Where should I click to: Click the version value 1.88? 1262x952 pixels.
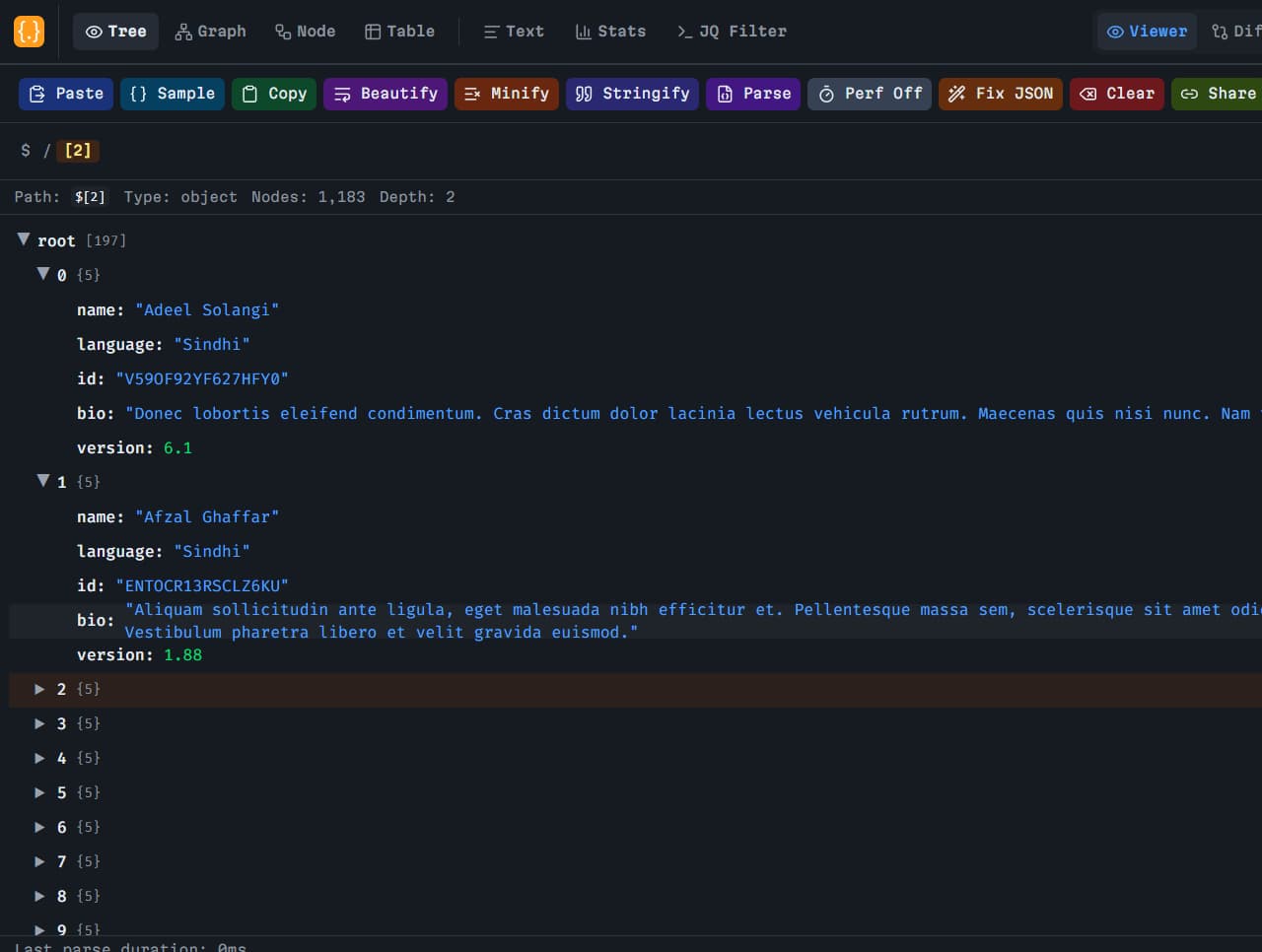(x=182, y=654)
